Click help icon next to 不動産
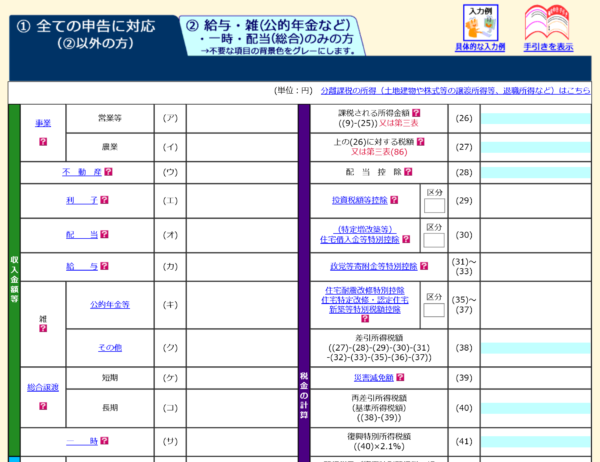This screenshot has width=600, height=462. click(108, 172)
